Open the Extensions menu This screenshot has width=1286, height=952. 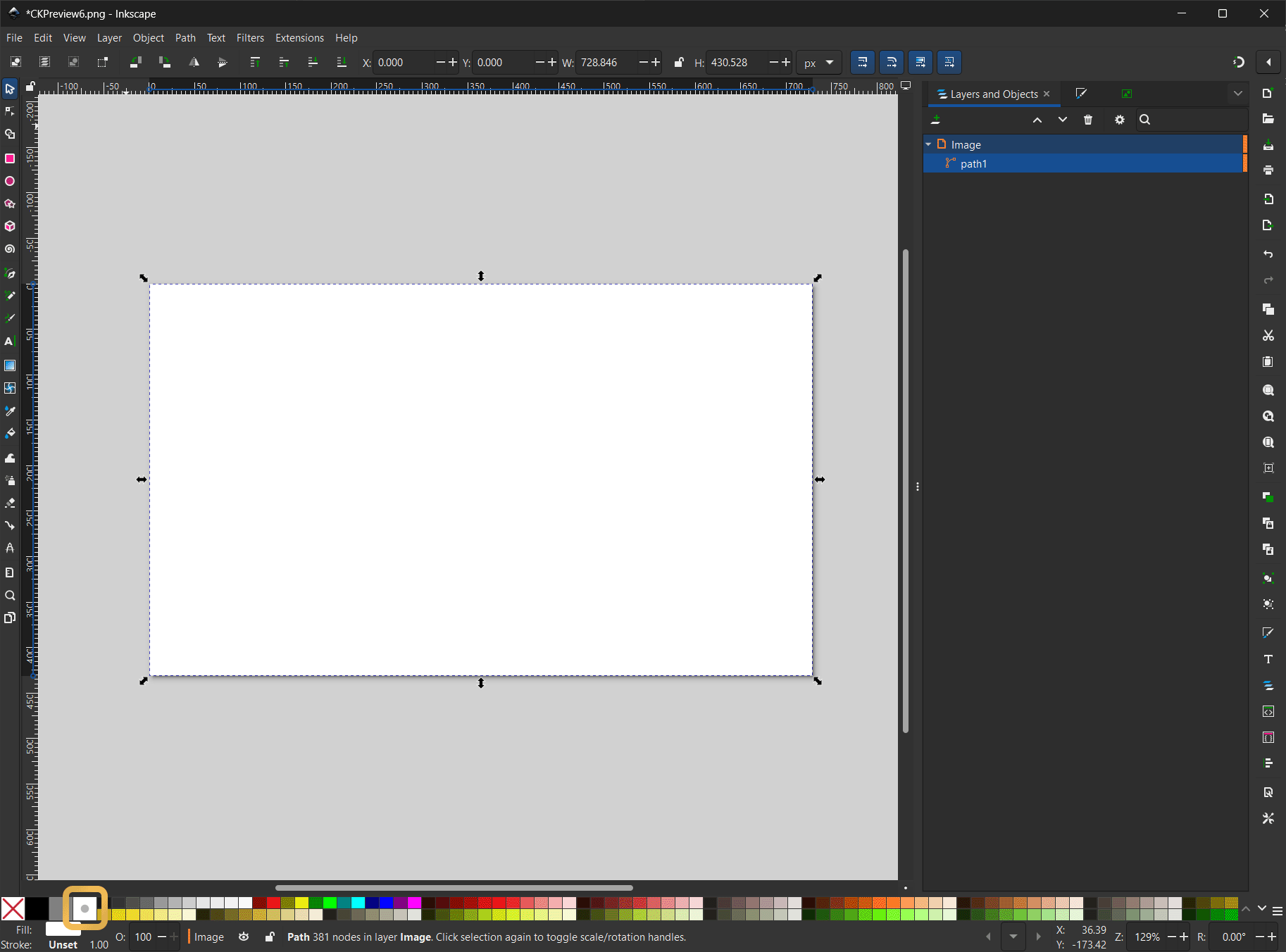click(x=299, y=37)
